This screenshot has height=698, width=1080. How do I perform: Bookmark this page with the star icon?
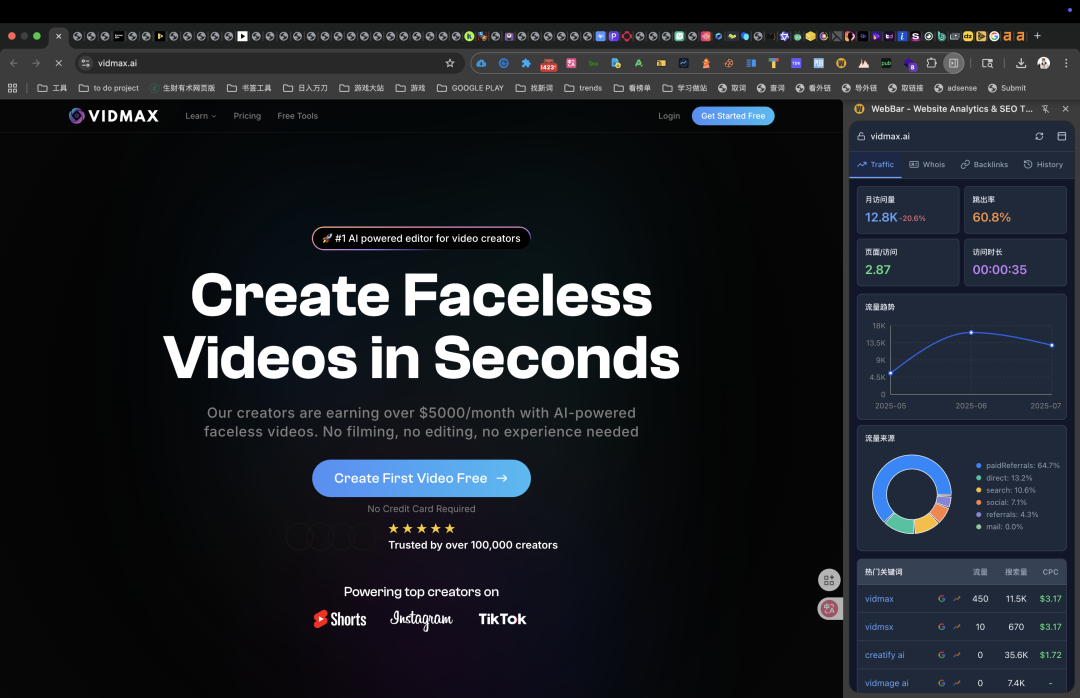[450, 63]
